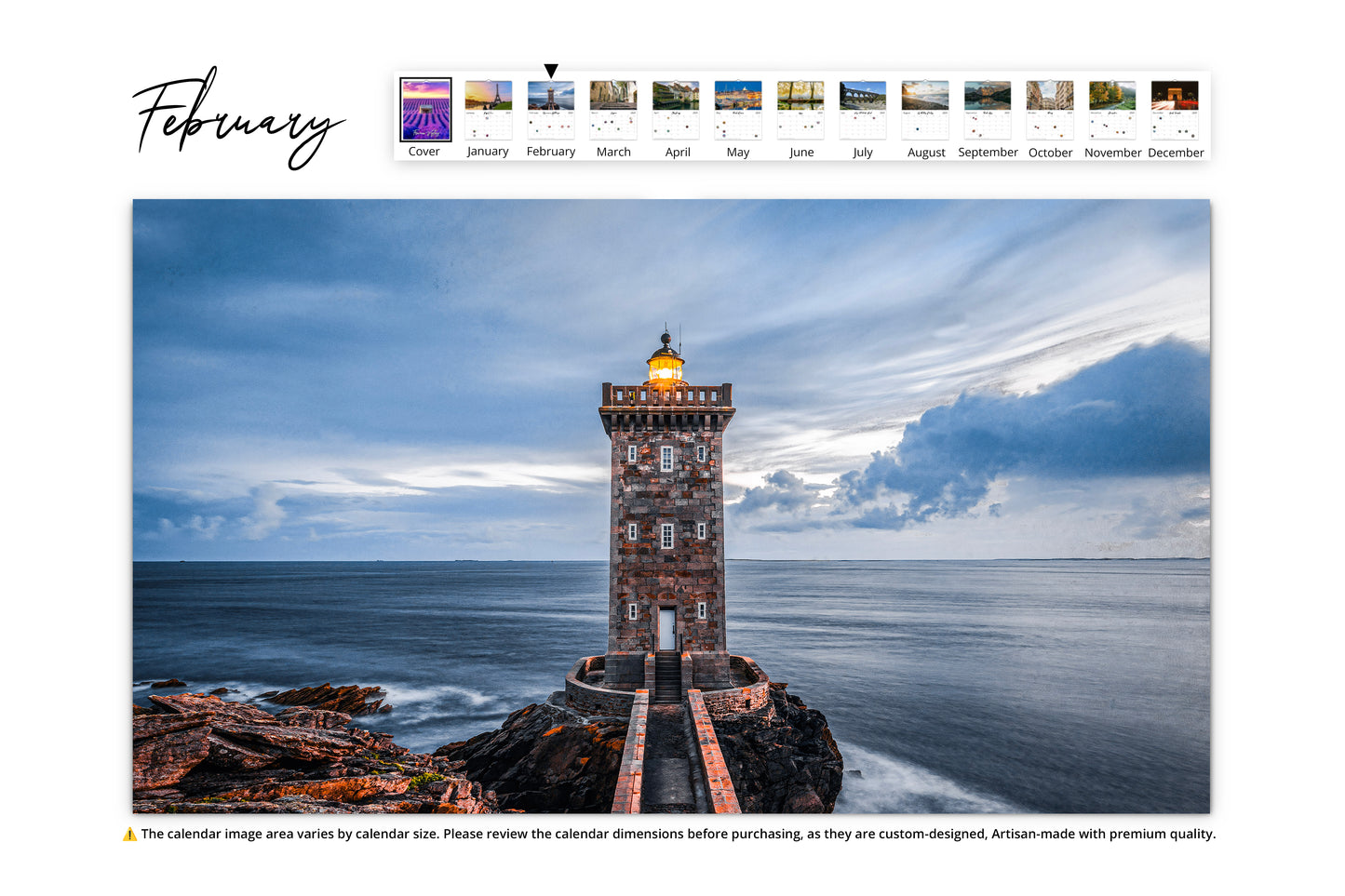
Task: Open the November calendar thumbnail
Action: tap(1112, 110)
